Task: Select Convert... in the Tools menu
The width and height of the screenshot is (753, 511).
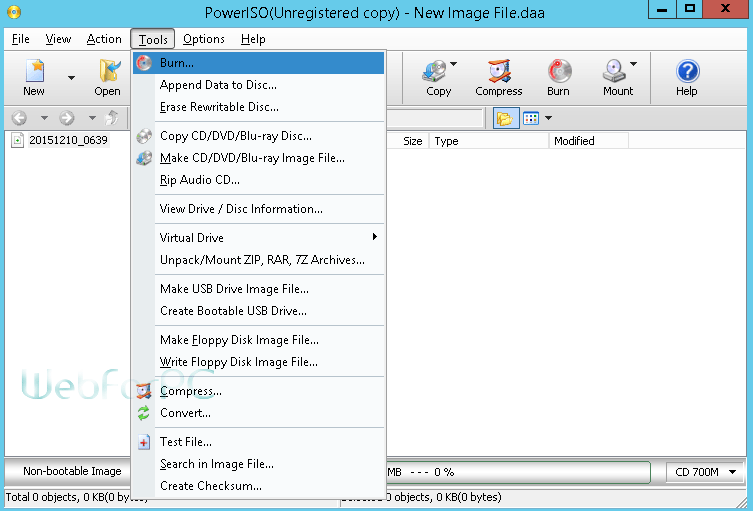Action: point(258,413)
